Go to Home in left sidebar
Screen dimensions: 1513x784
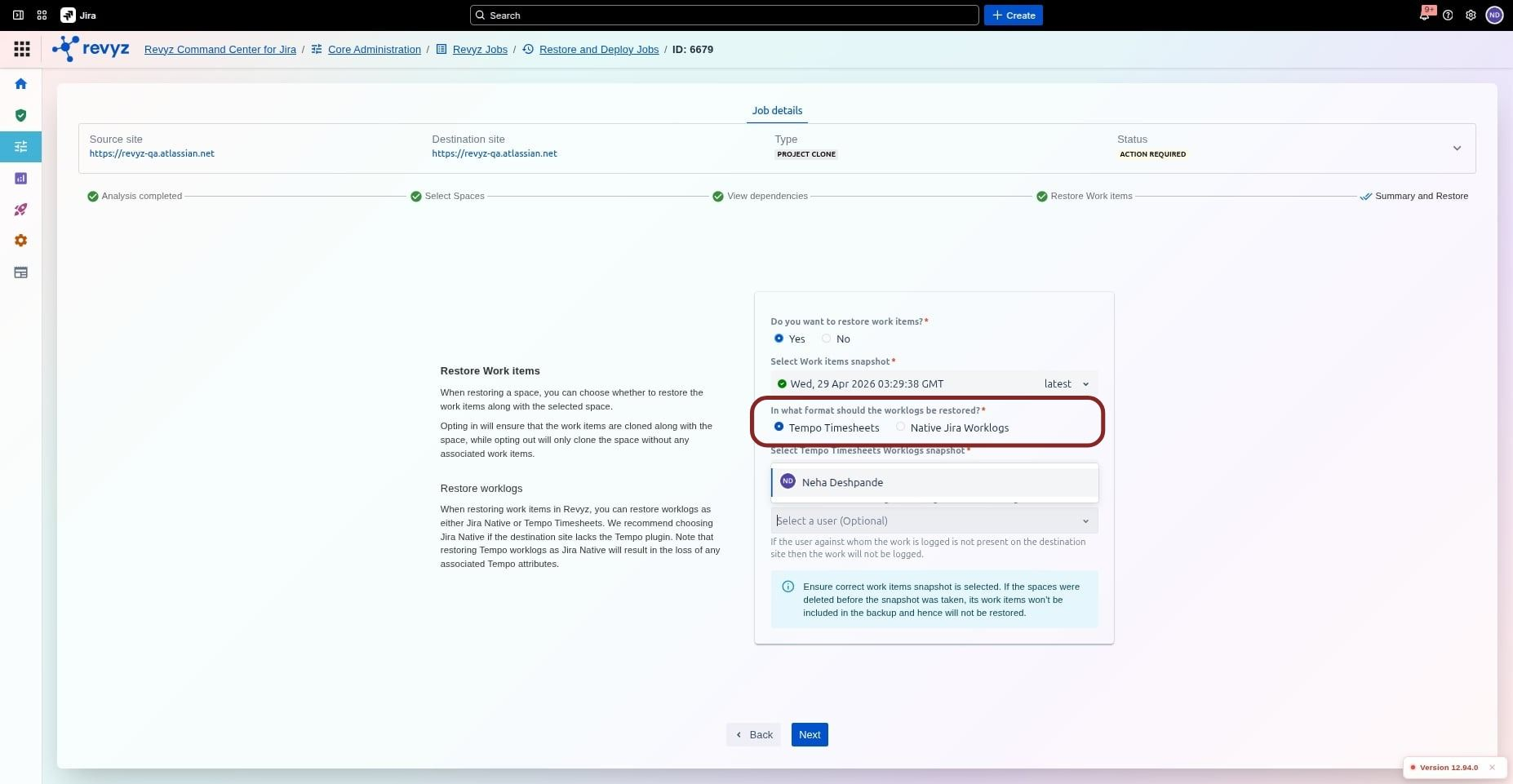21,83
